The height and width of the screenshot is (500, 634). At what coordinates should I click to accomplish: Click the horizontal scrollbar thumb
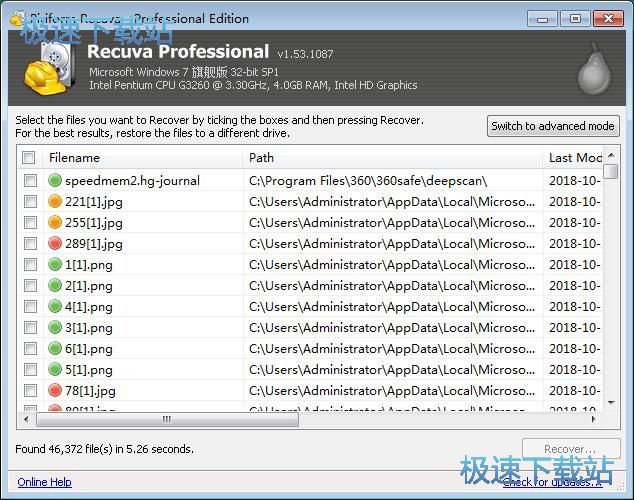click(167, 419)
